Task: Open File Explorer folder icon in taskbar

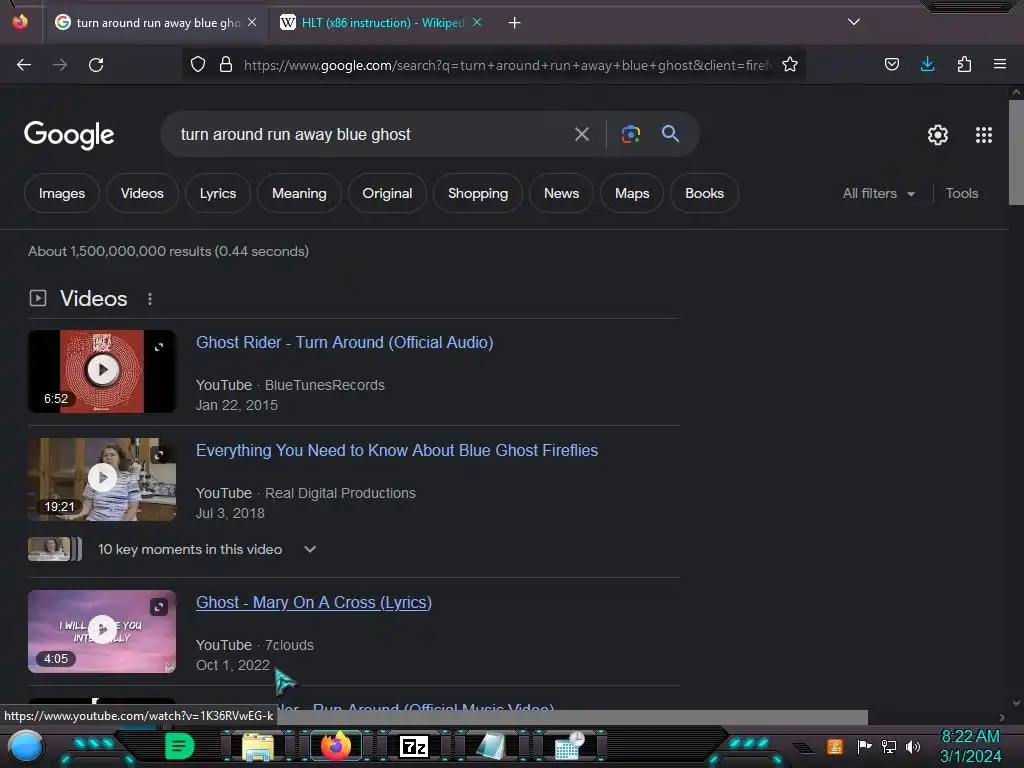Action: point(258,747)
